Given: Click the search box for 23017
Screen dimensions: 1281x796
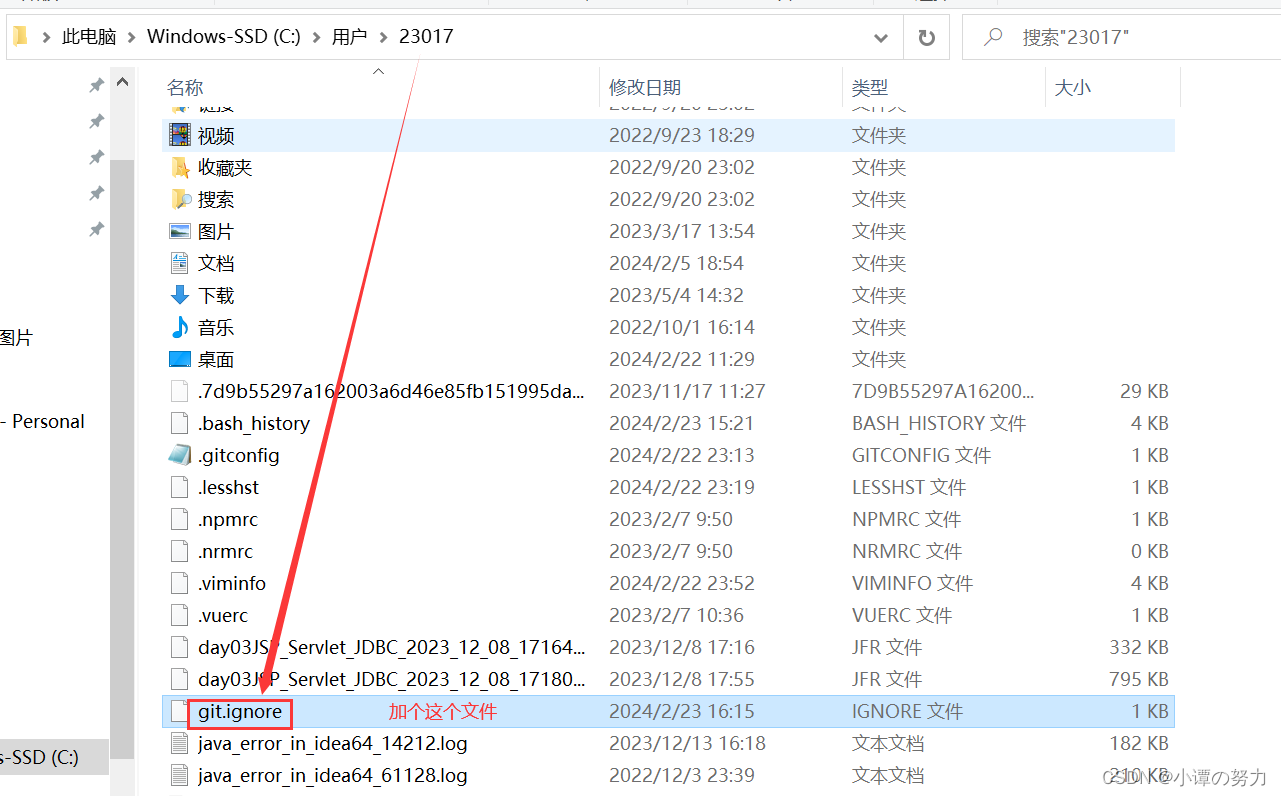Looking at the screenshot, I should pyautogui.click(x=1121, y=37).
